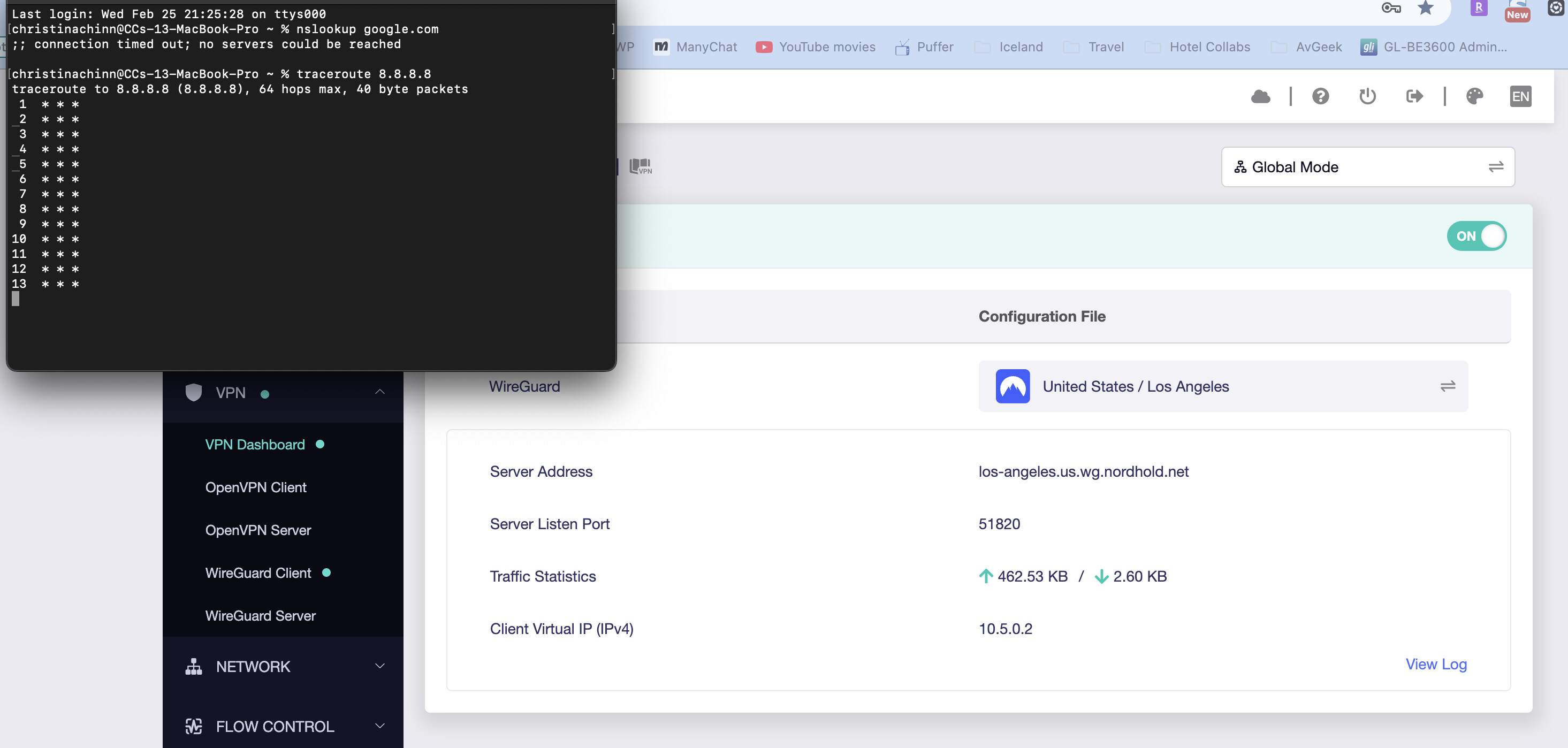Open the theme palette icon
This screenshot has height=748, width=1568.
tap(1474, 96)
